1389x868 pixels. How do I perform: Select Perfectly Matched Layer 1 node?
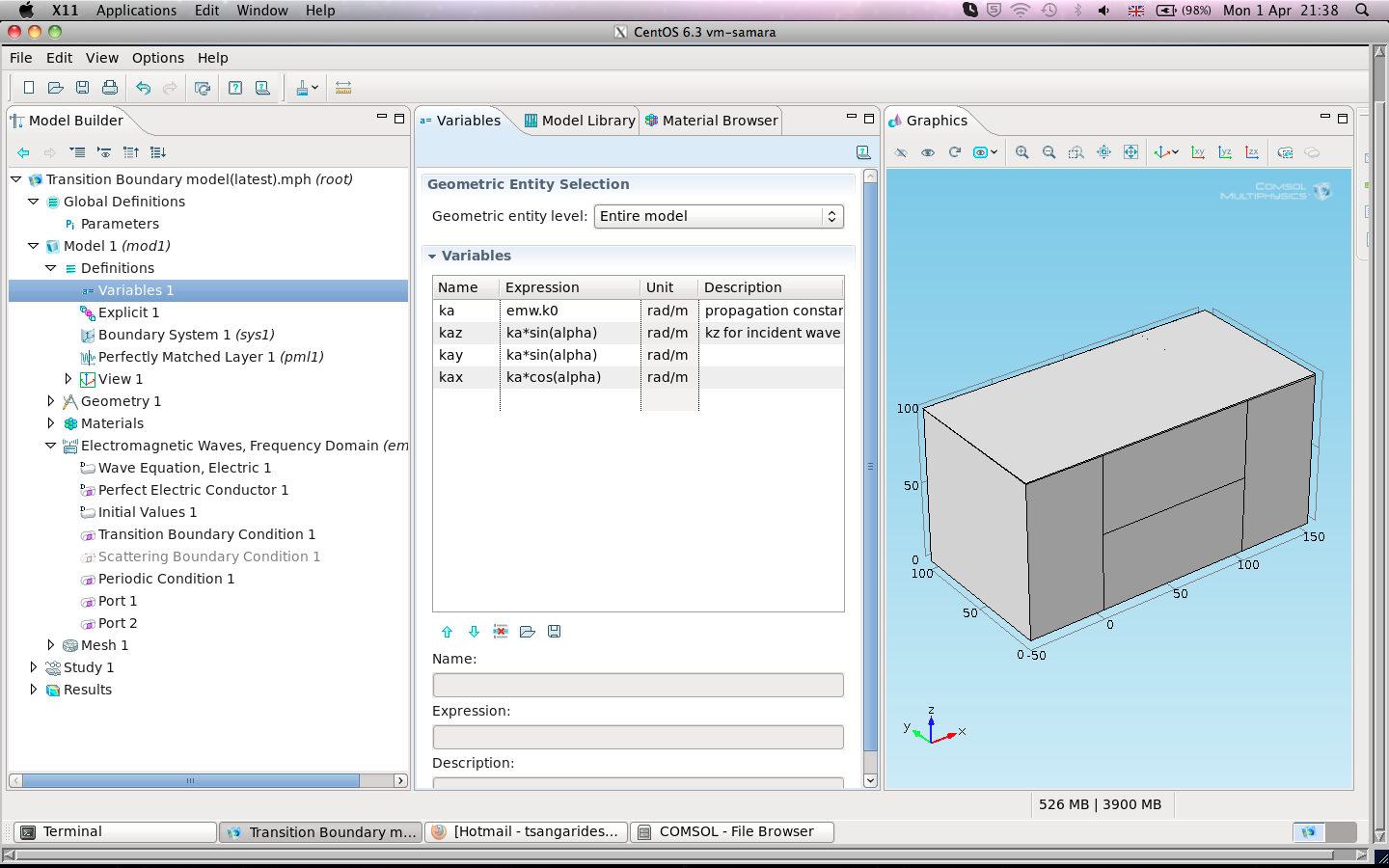click(x=210, y=357)
